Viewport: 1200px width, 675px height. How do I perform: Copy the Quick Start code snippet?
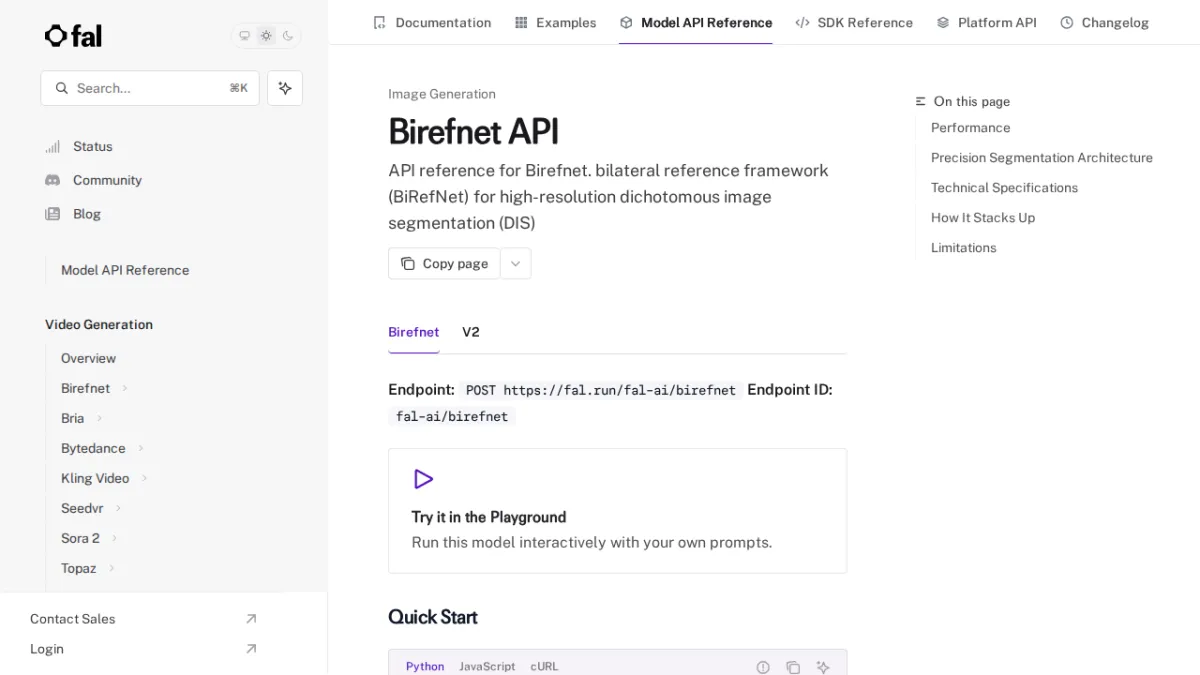793,667
